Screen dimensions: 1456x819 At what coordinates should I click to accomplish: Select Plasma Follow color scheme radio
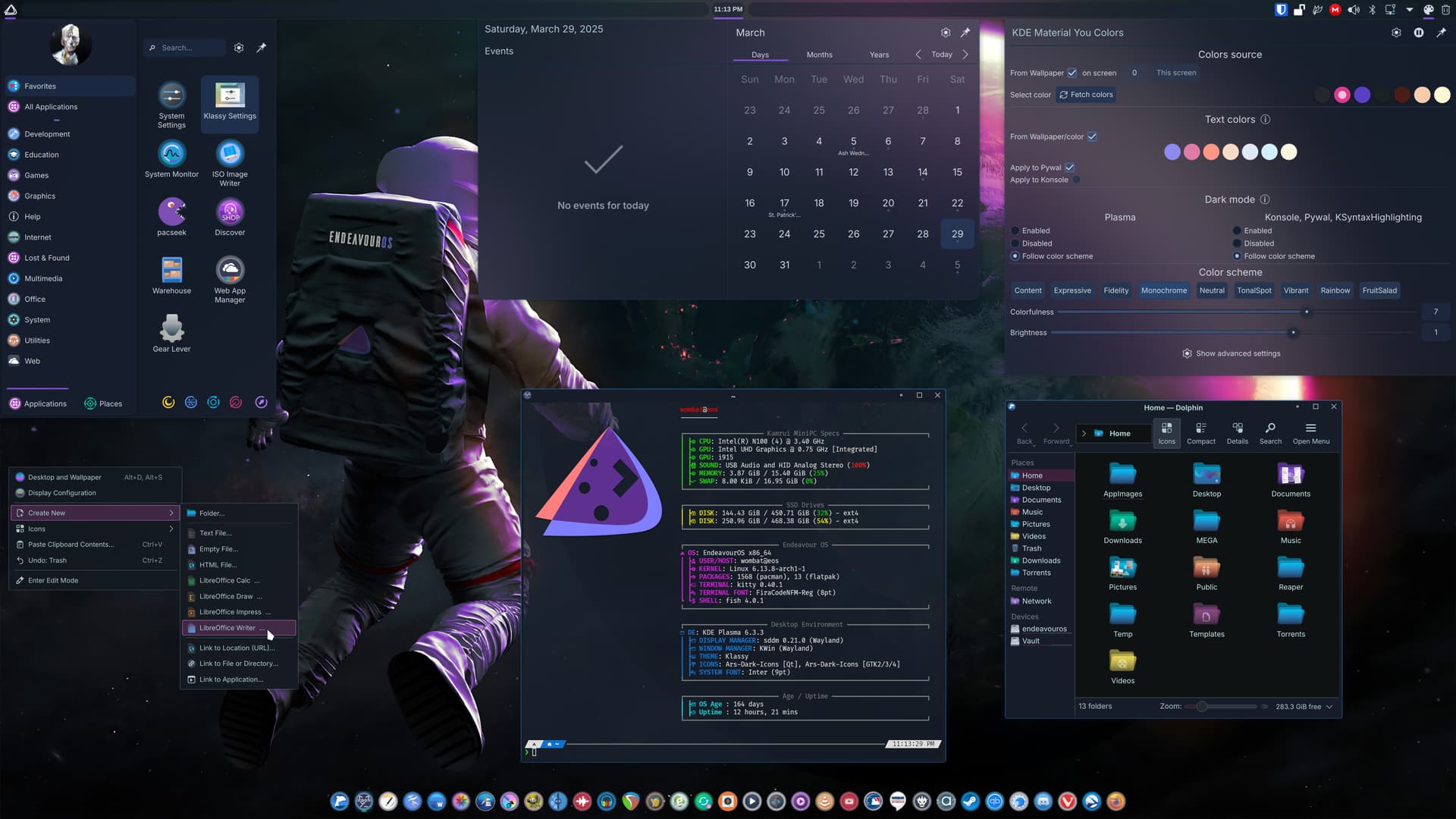[1015, 256]
